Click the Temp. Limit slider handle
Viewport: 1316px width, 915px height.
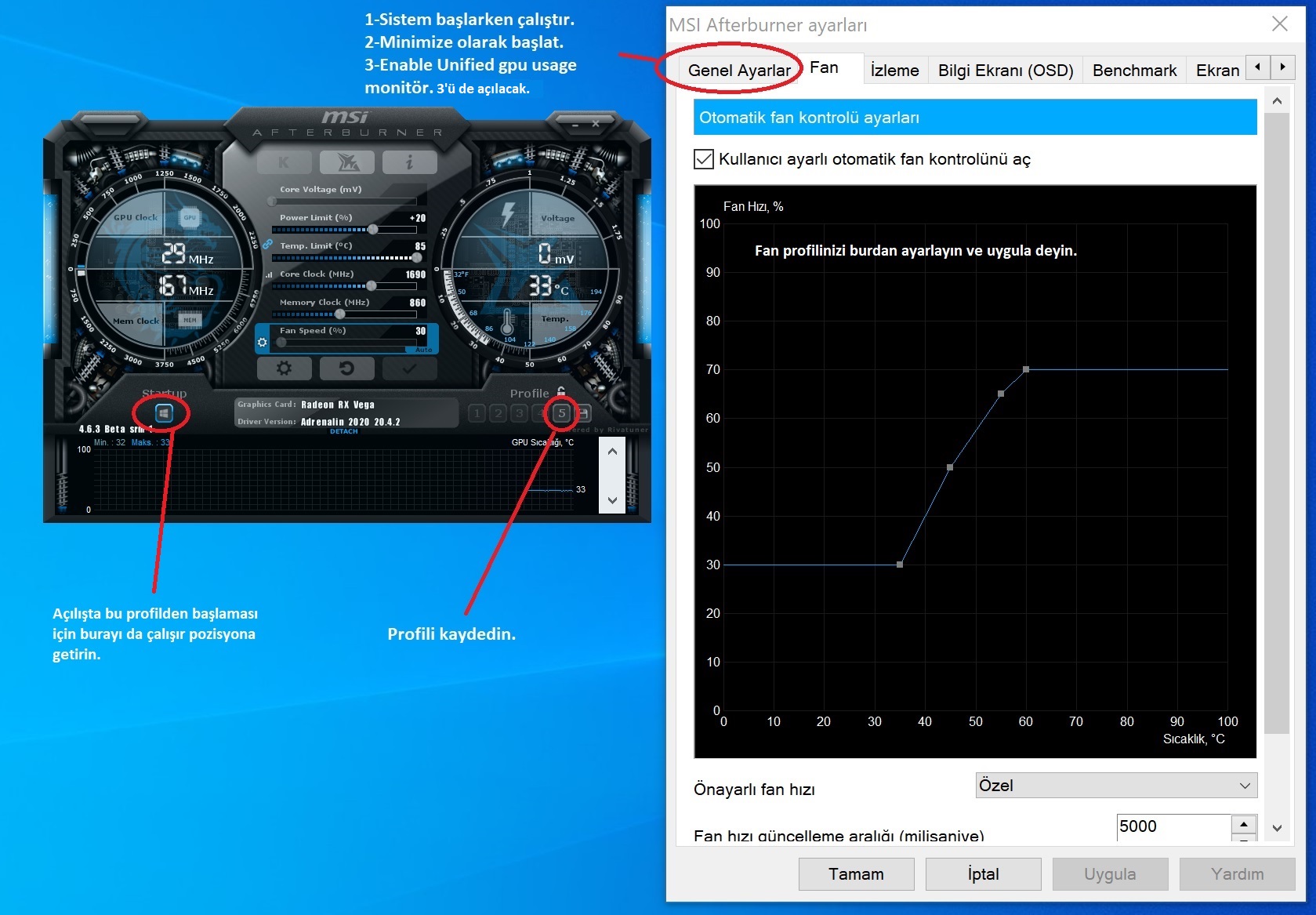[418, 258]
